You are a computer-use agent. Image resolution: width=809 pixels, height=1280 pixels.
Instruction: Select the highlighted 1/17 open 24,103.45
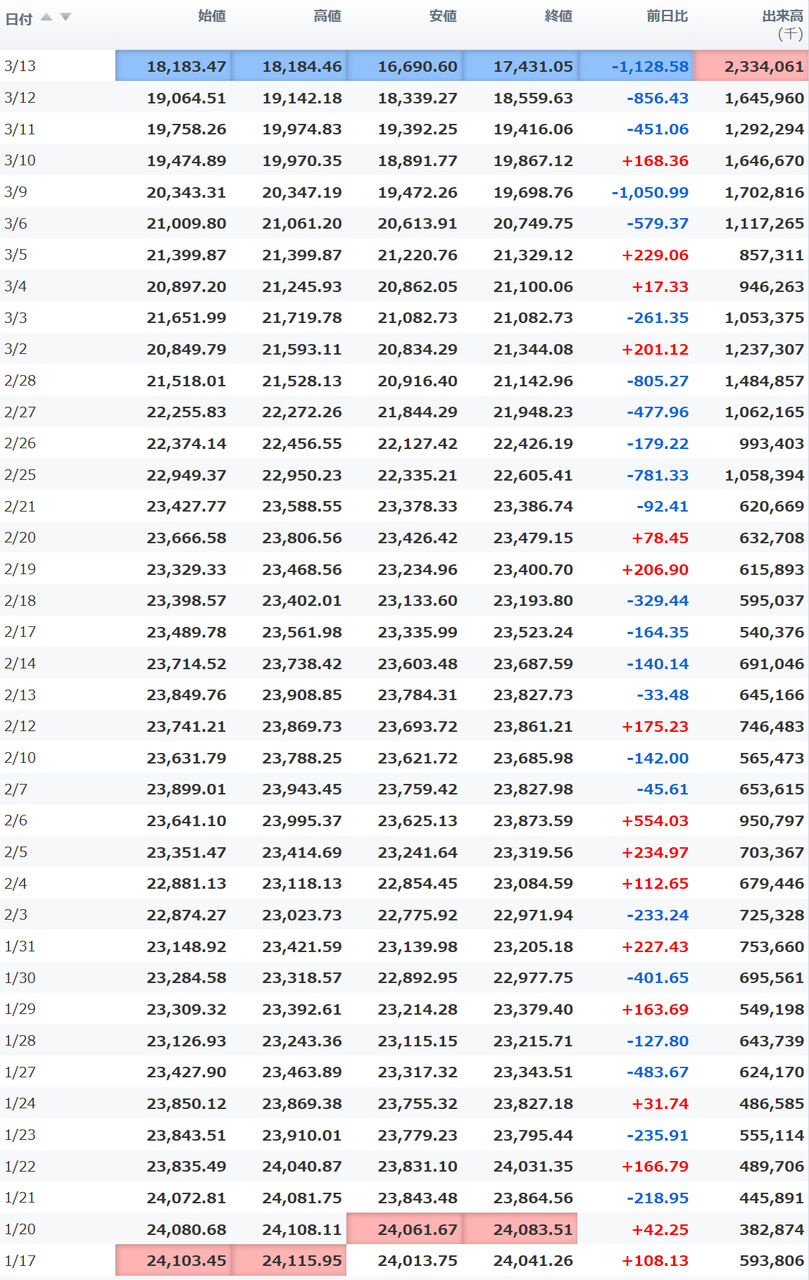pos(173,1260)
